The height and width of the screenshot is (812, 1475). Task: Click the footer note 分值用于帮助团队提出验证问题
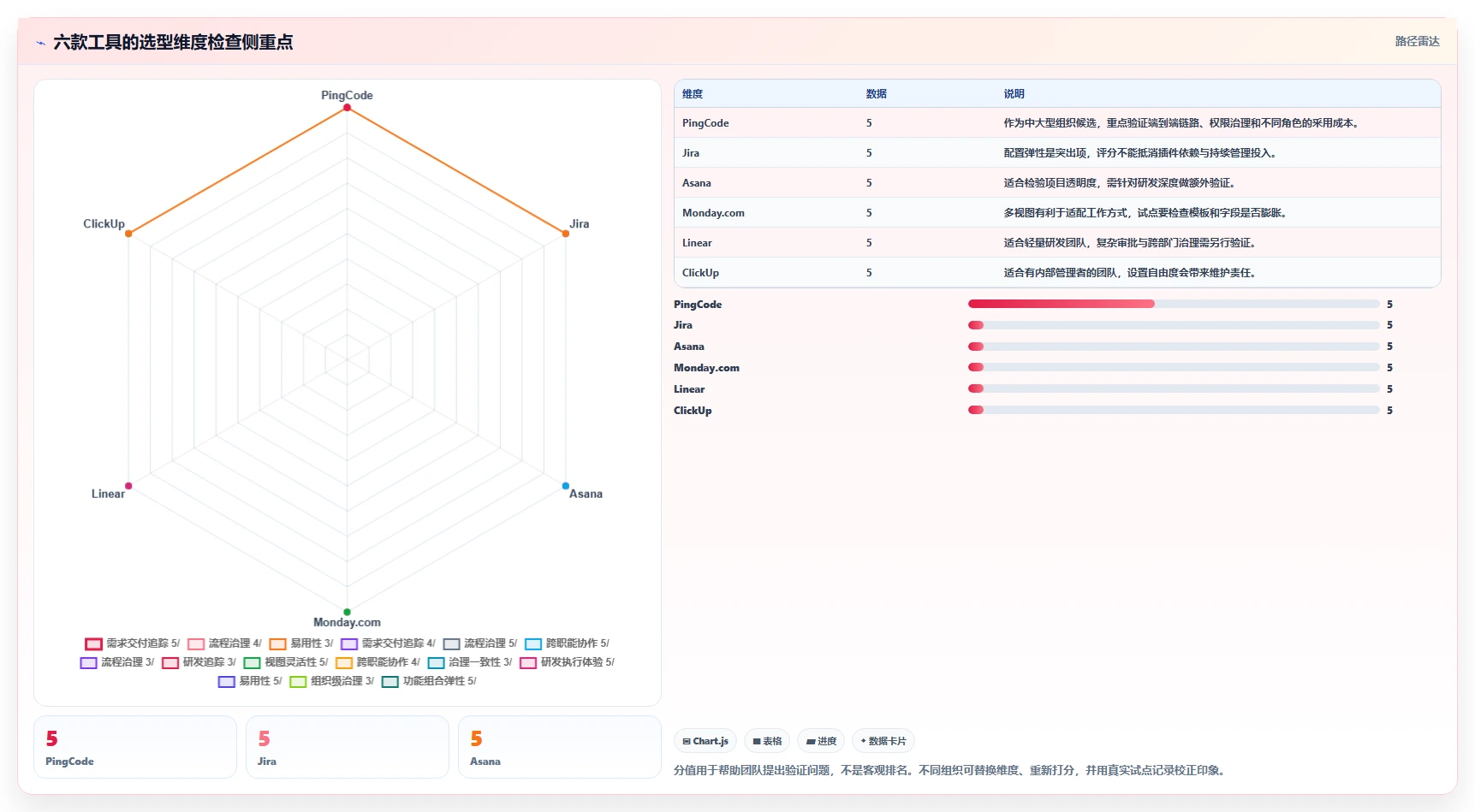[x=951, y=770]
